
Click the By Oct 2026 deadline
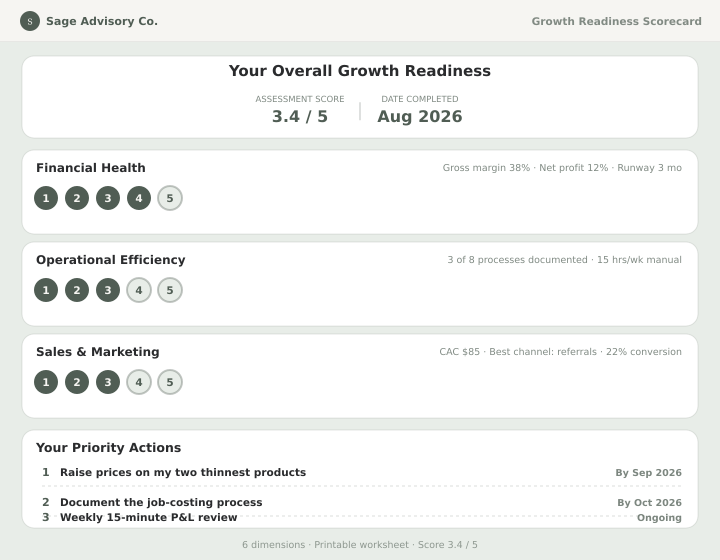click(649, 503)
